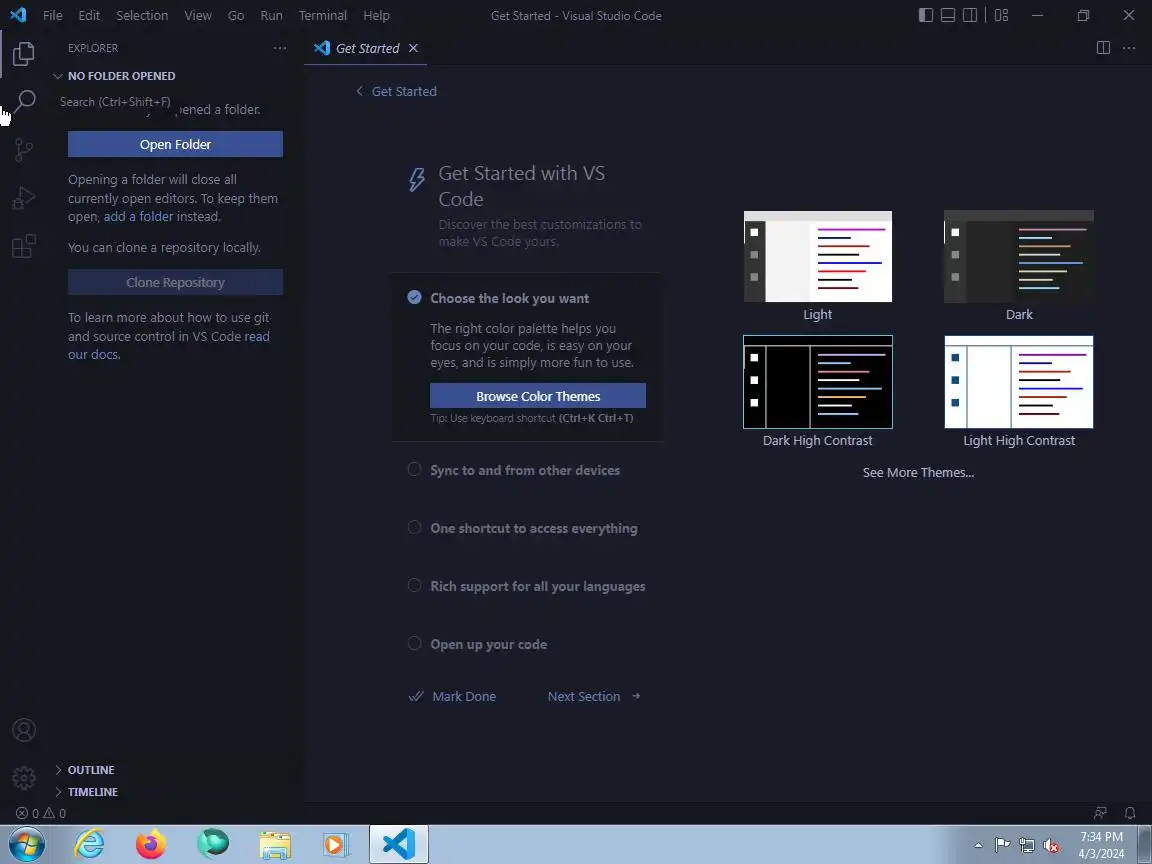Click Browse Color Themes button
The width and height of the screenshot is (1152, 864).
(x=538, y=396)
